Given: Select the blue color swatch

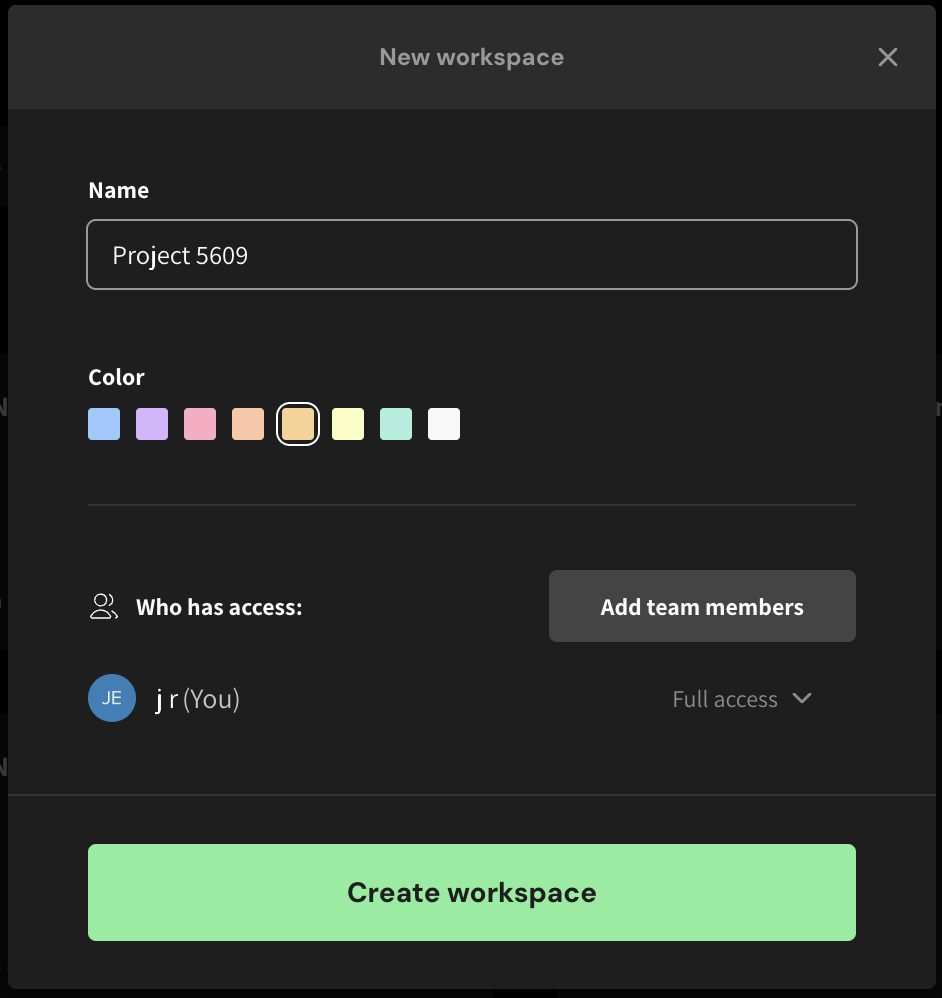Looking at the screenshot, I should pyautogui.click(x=104, y=424).
